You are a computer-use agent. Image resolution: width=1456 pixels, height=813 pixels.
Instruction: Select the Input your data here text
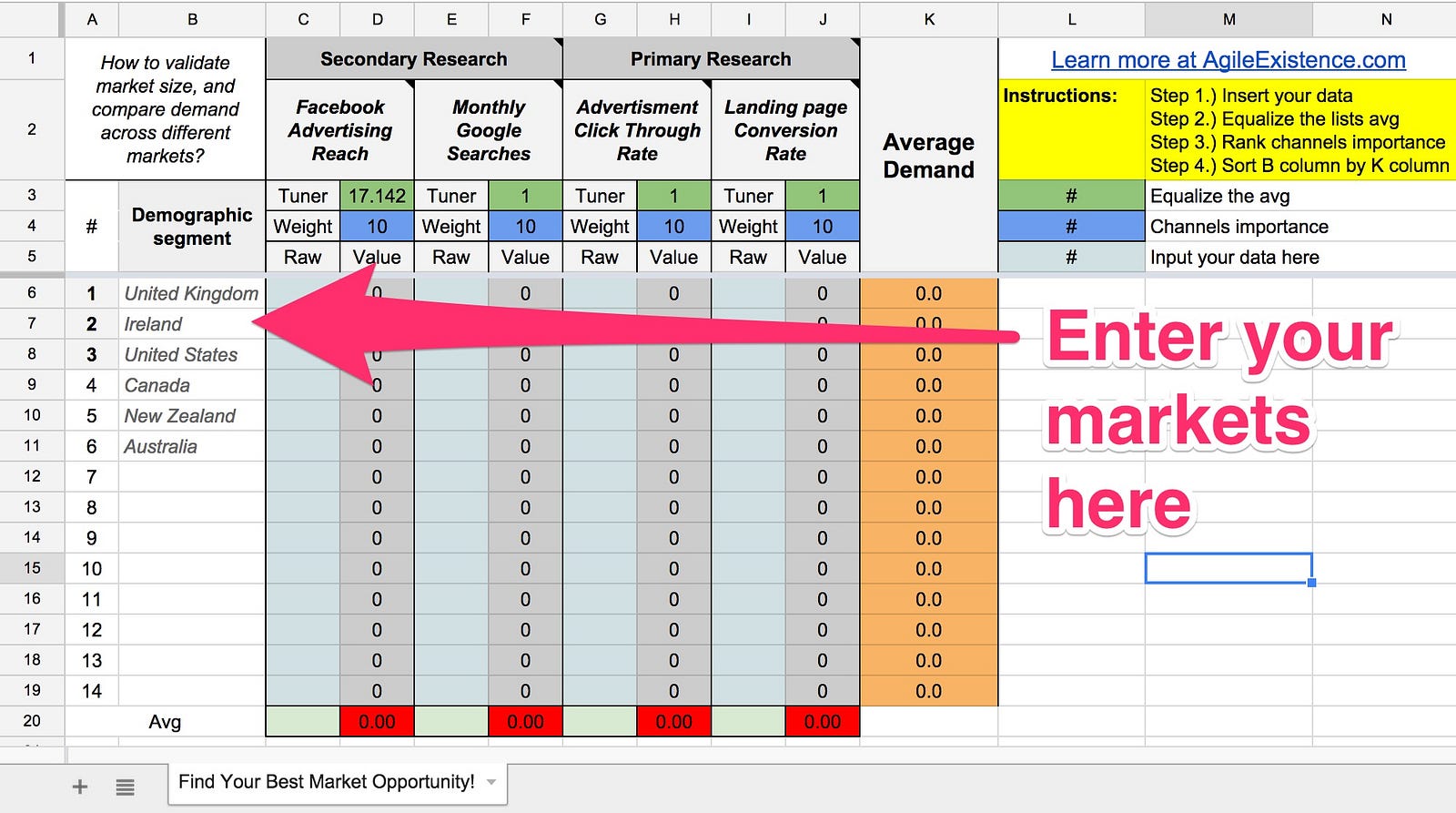(x=1234, y=258)
